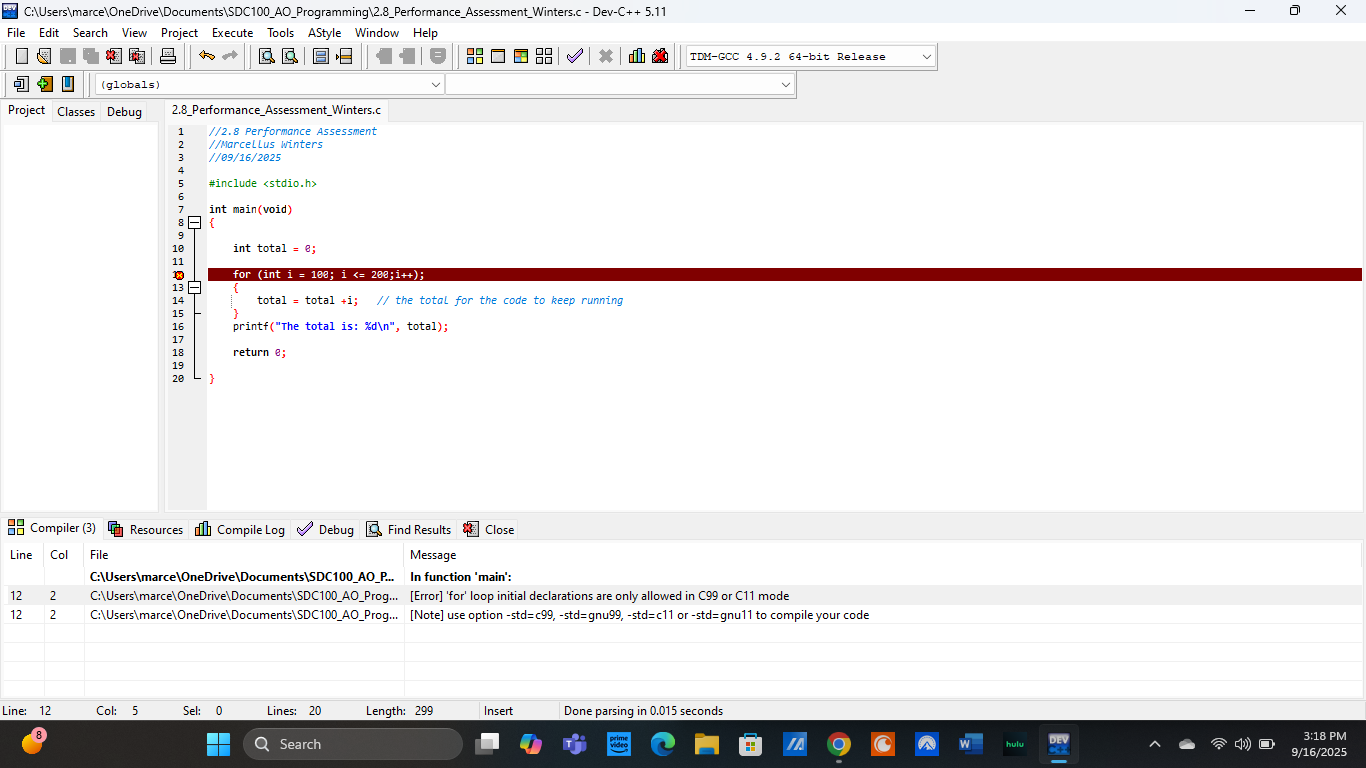1366x768 pixels.
Task: Open Google Chrome from the taskbar
Action: (839, 744)
